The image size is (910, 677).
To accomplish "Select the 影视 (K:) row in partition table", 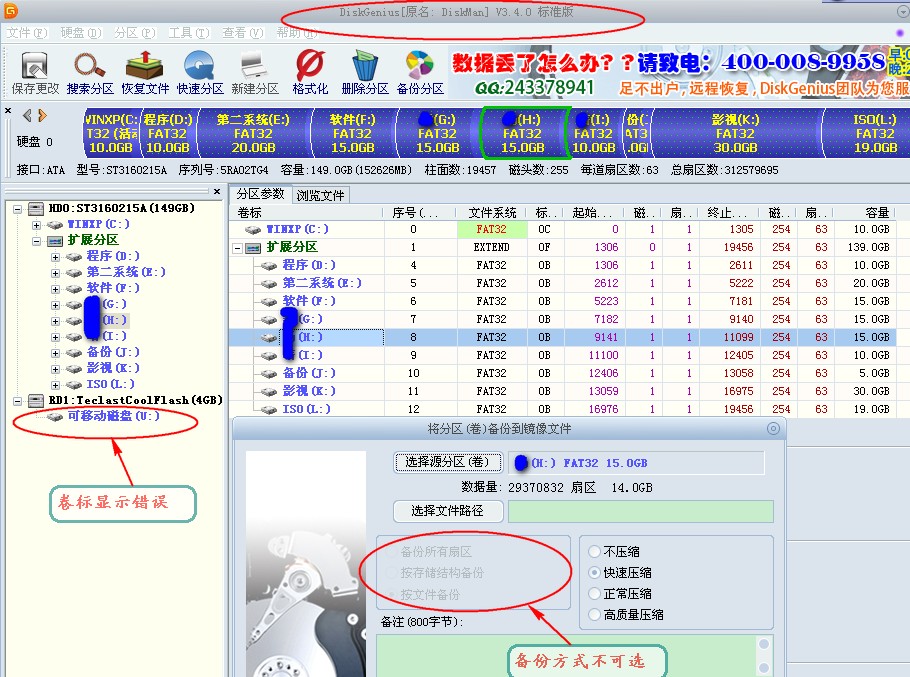I will click(562, 391).
